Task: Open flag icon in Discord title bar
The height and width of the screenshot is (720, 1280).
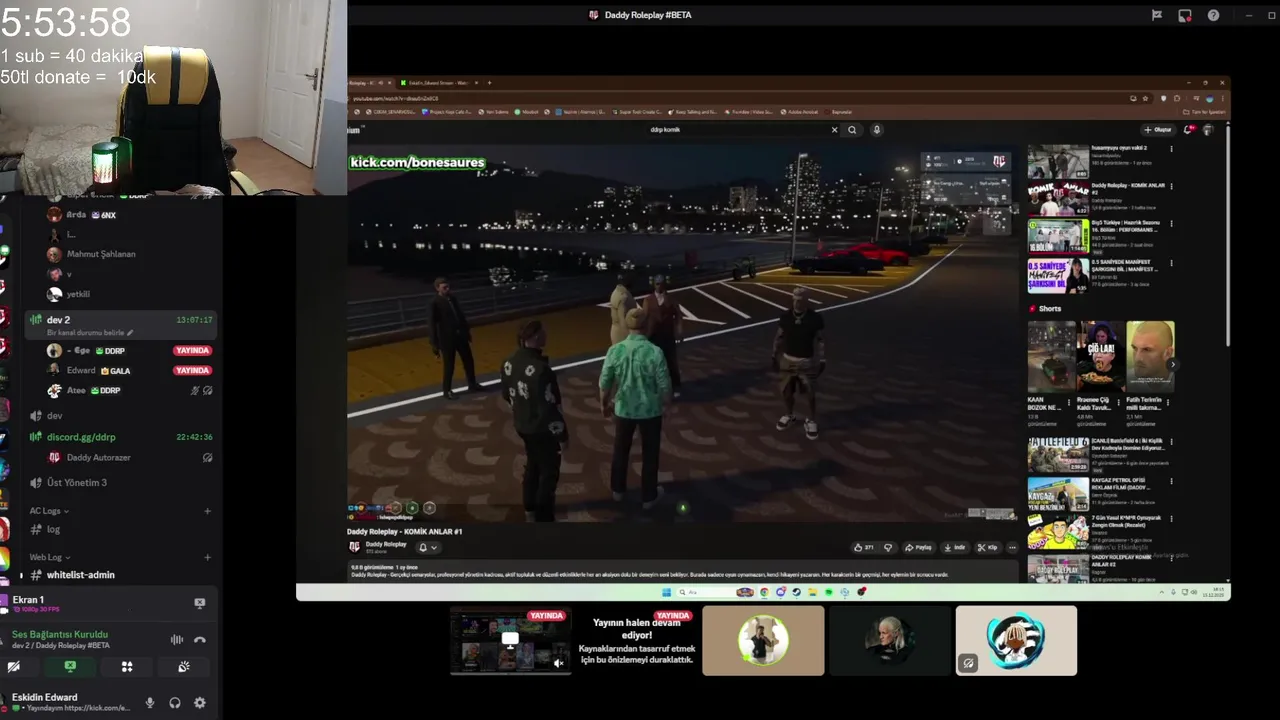Action: (x=1157, y=15)
